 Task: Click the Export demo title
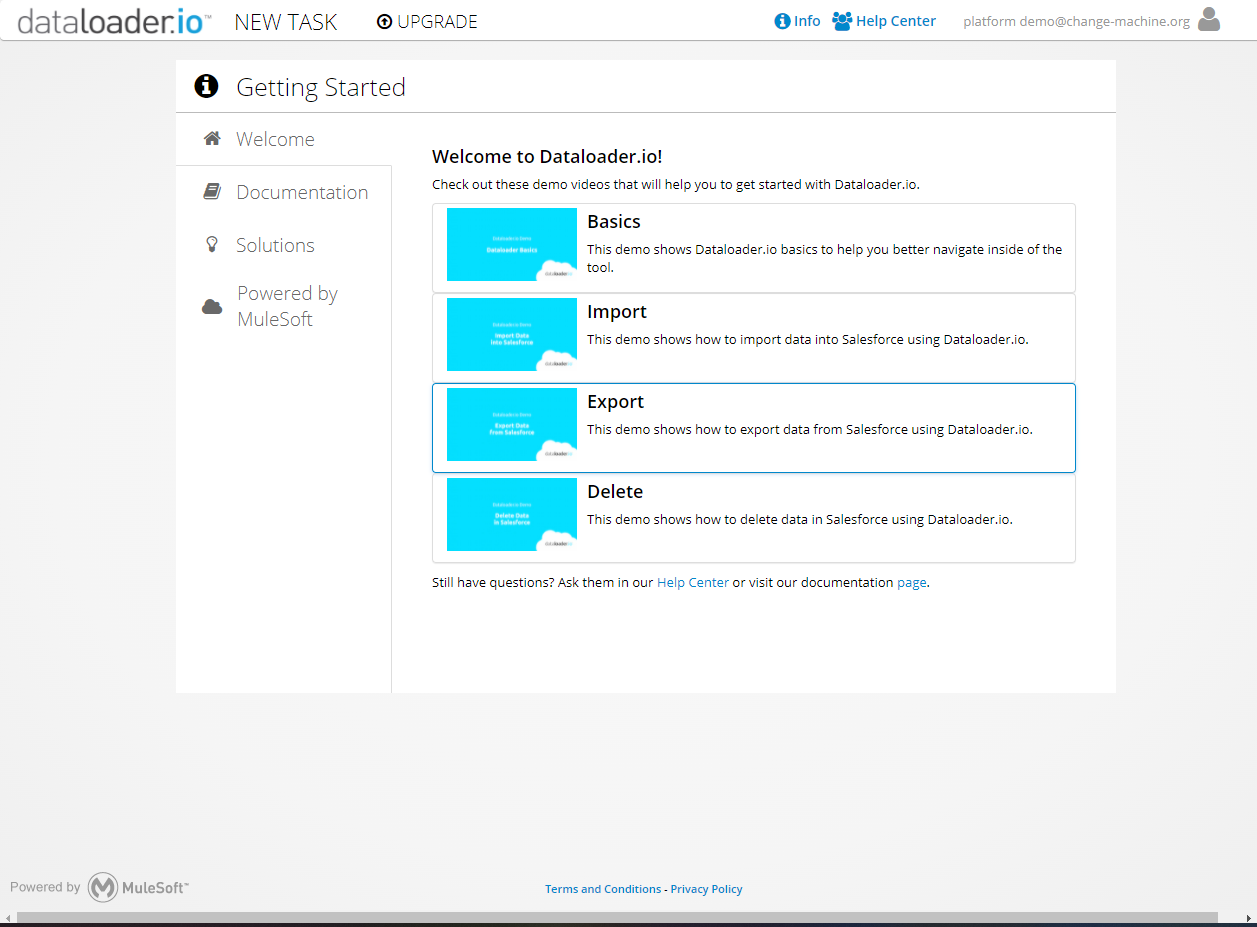(x=616, y=402)
